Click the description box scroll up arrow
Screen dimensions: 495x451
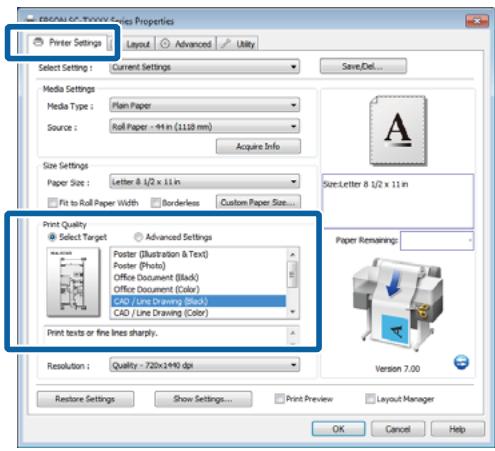[292, 332]
